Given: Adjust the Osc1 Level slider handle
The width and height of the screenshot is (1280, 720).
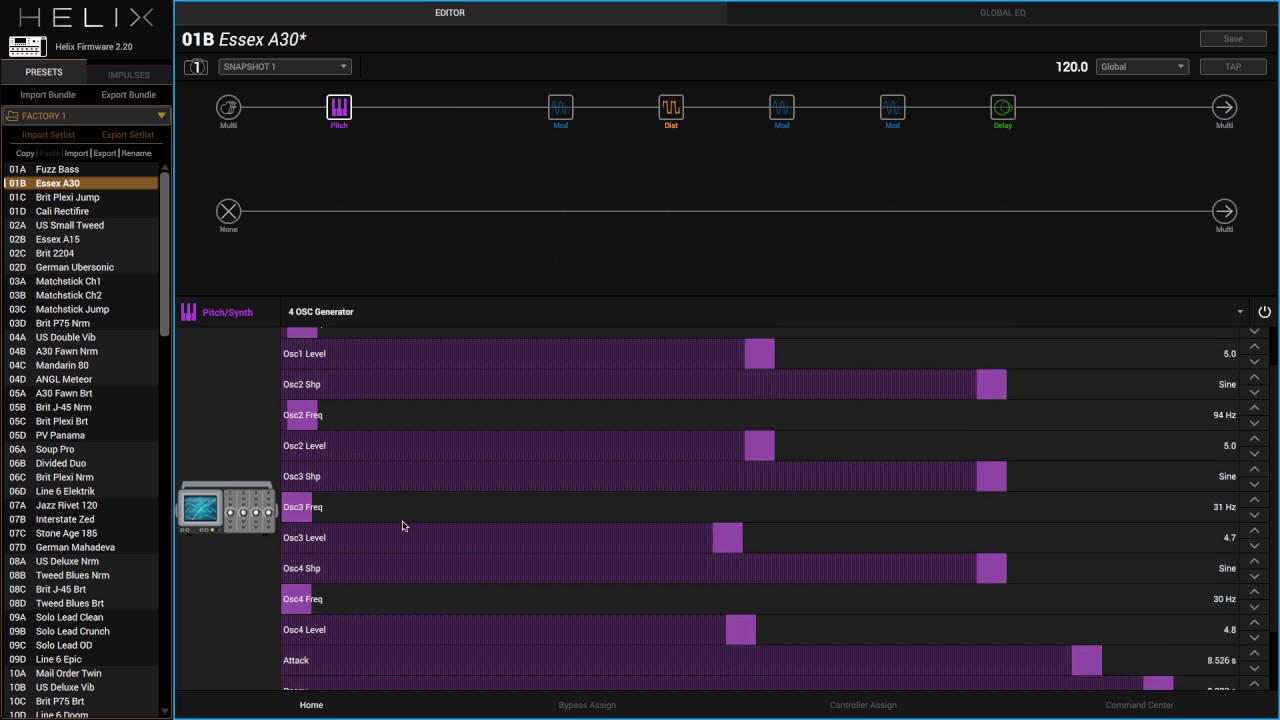Looking at the screenshot, I should 759,354.
